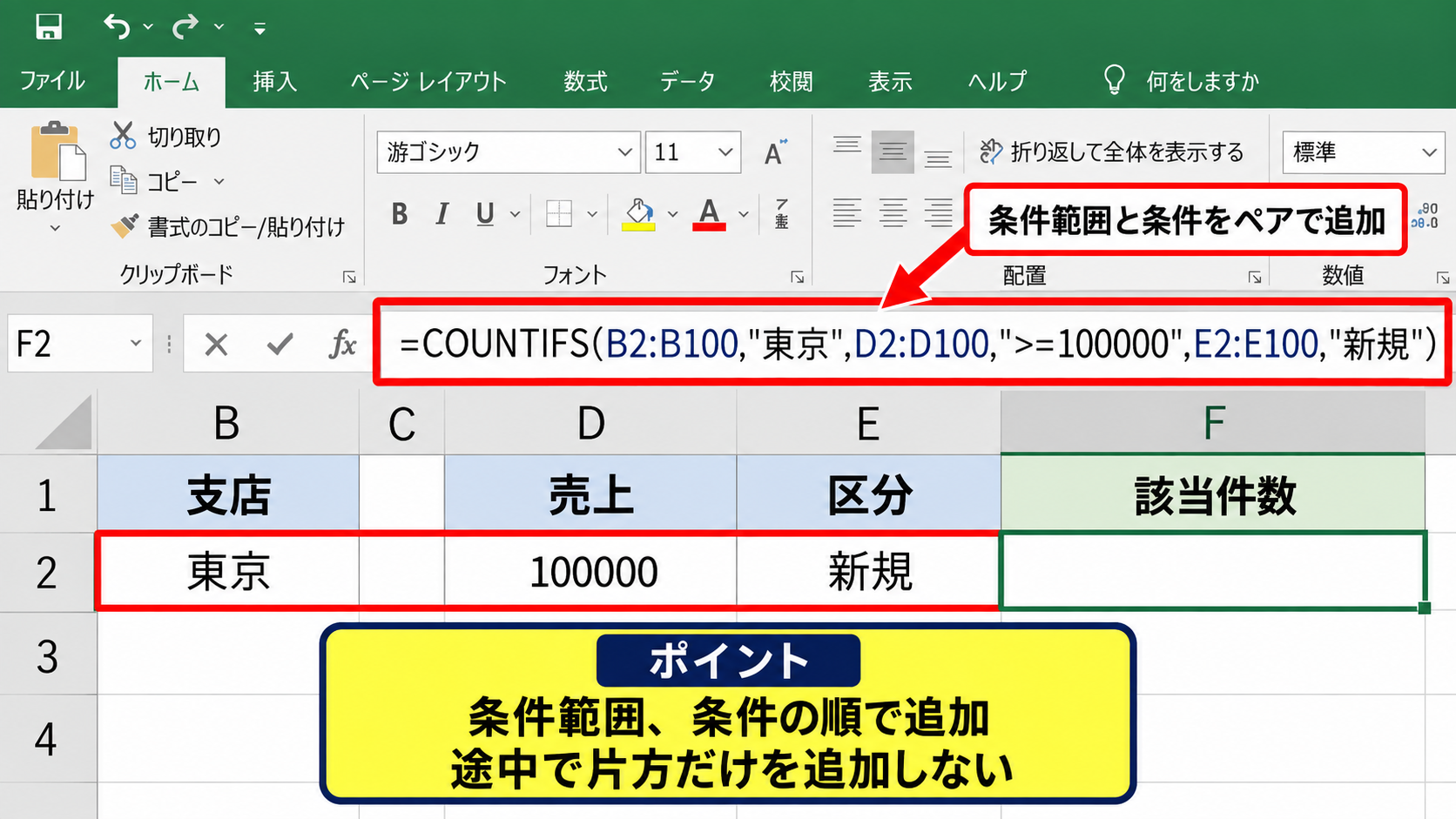1456x819 pixels.
Task: Apply the red font color A
Action: (709, 214)
